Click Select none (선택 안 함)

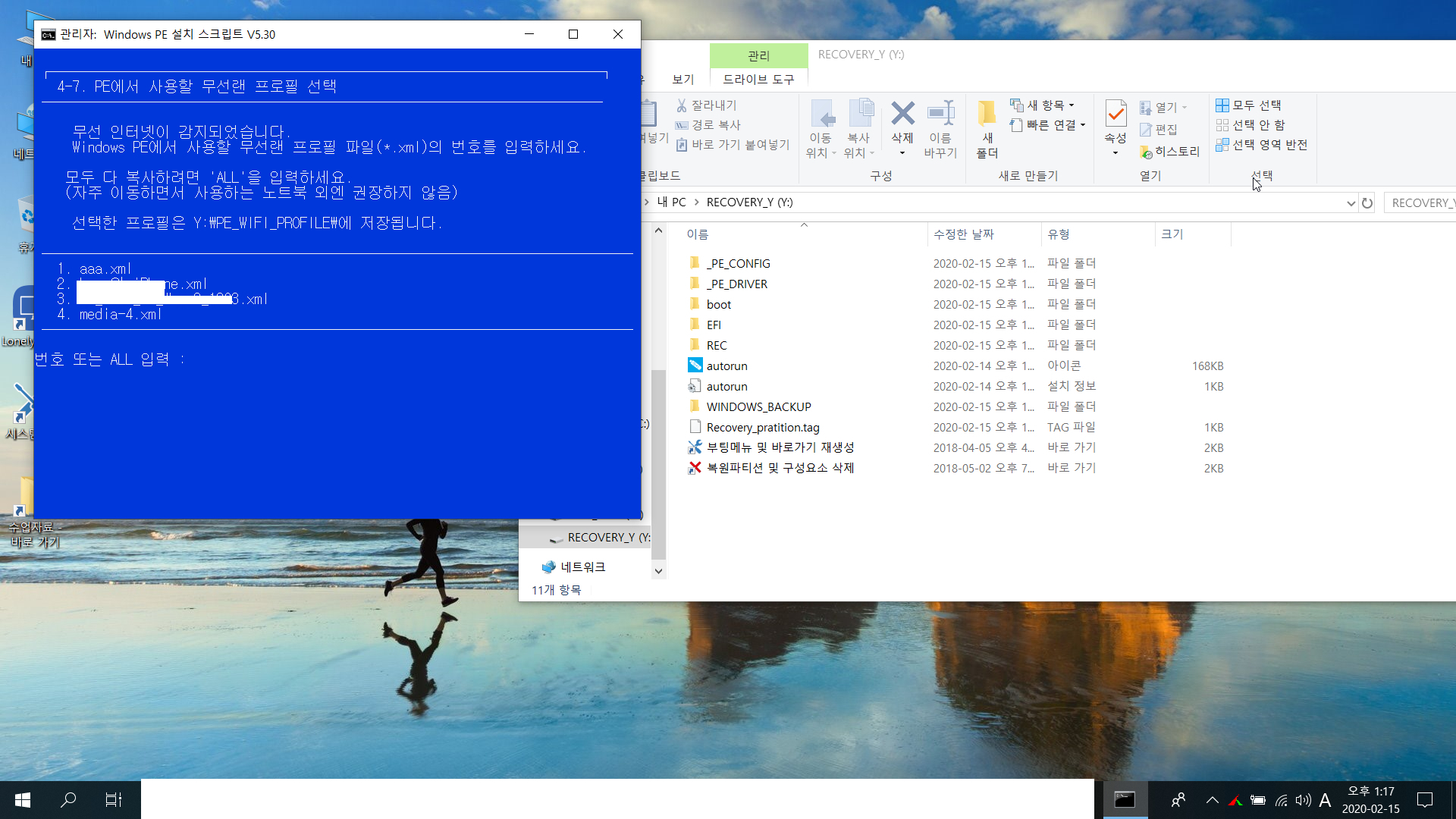coord(1250,125)
